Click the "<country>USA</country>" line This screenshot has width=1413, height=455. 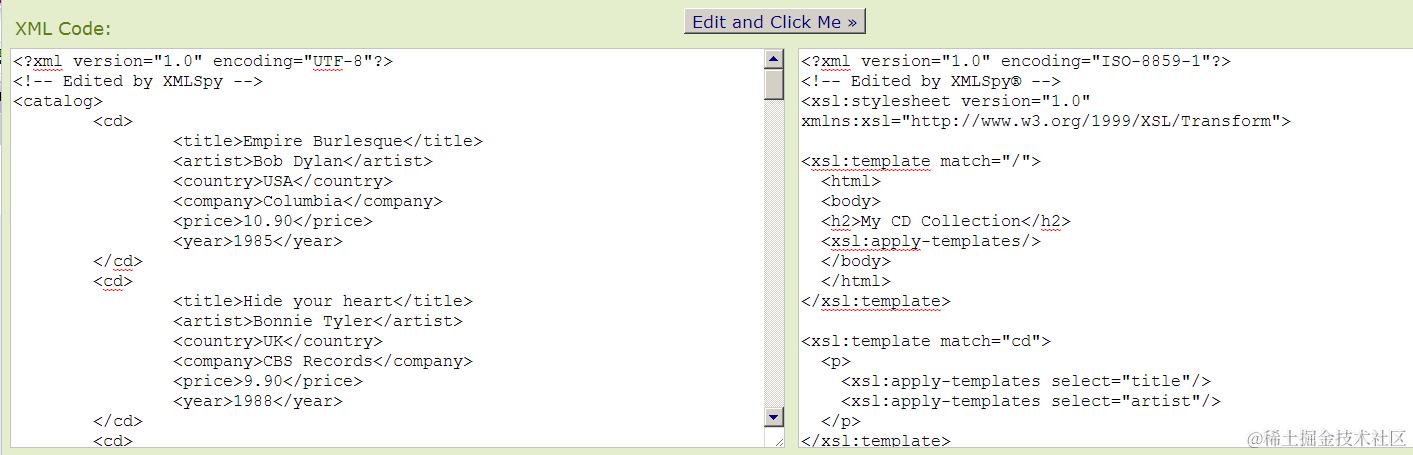coord(282,181)
